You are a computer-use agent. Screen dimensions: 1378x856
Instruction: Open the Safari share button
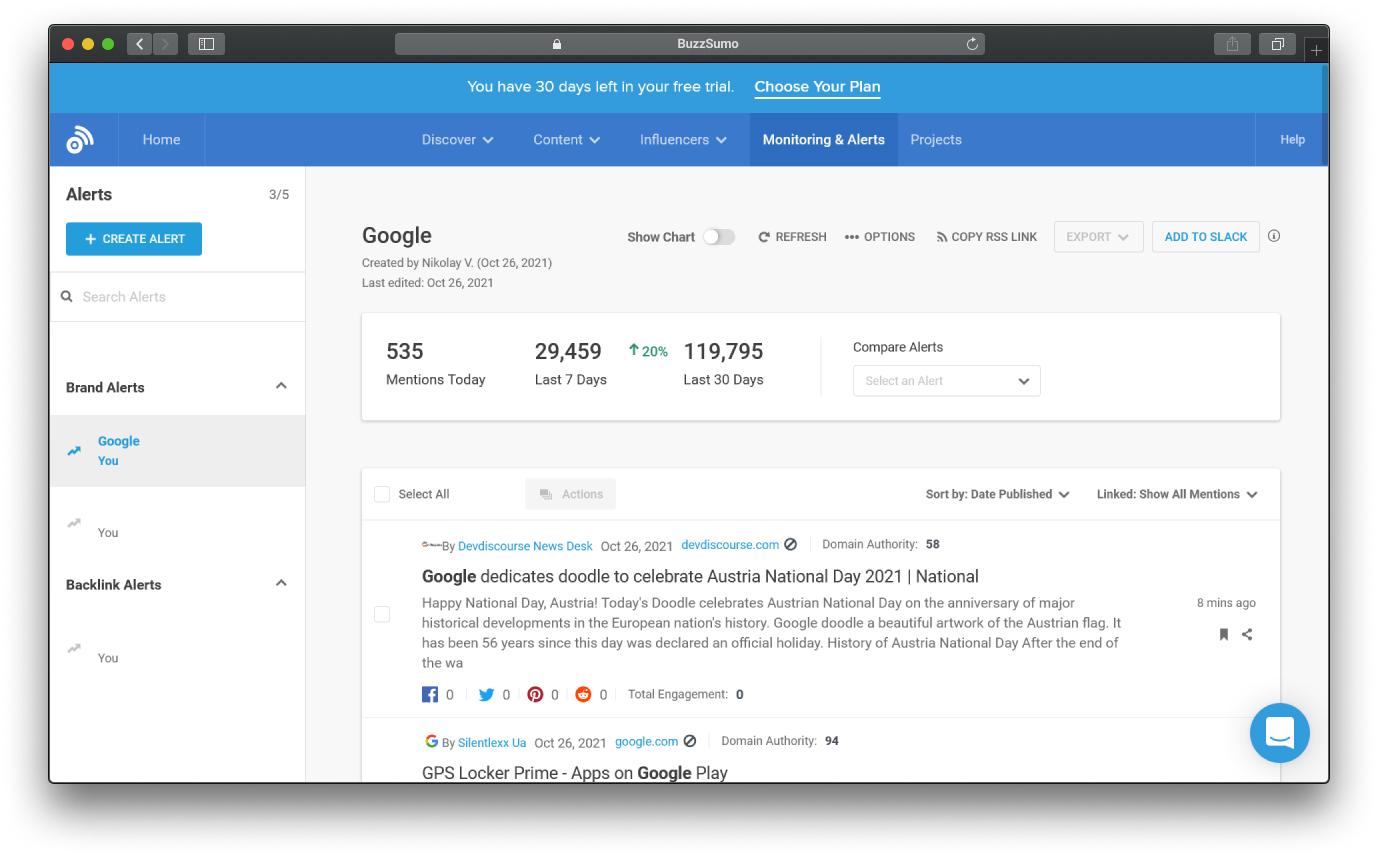[1232, 44]
